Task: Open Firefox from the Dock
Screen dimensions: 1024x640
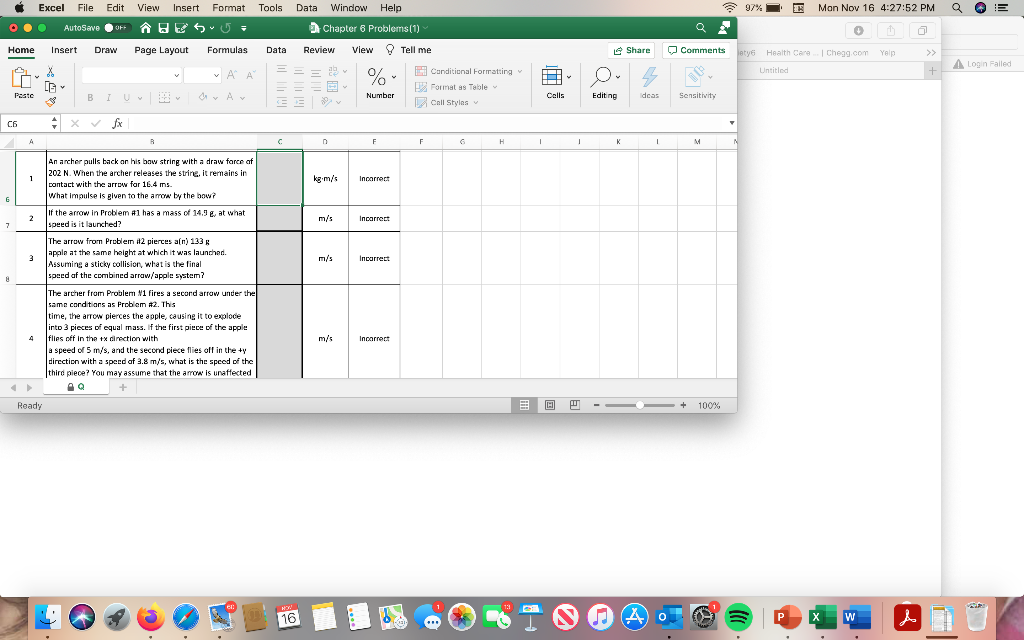Action: pos(151,616)
